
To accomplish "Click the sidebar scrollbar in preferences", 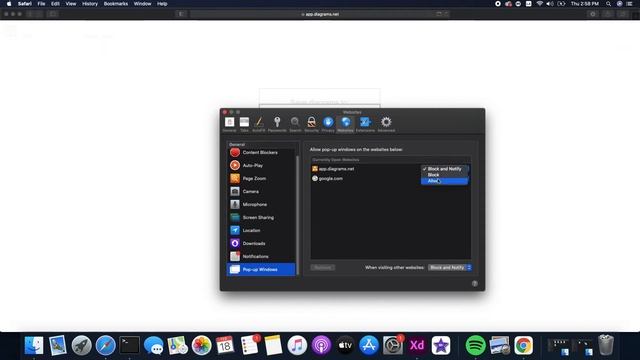I will tap(298, 216).
